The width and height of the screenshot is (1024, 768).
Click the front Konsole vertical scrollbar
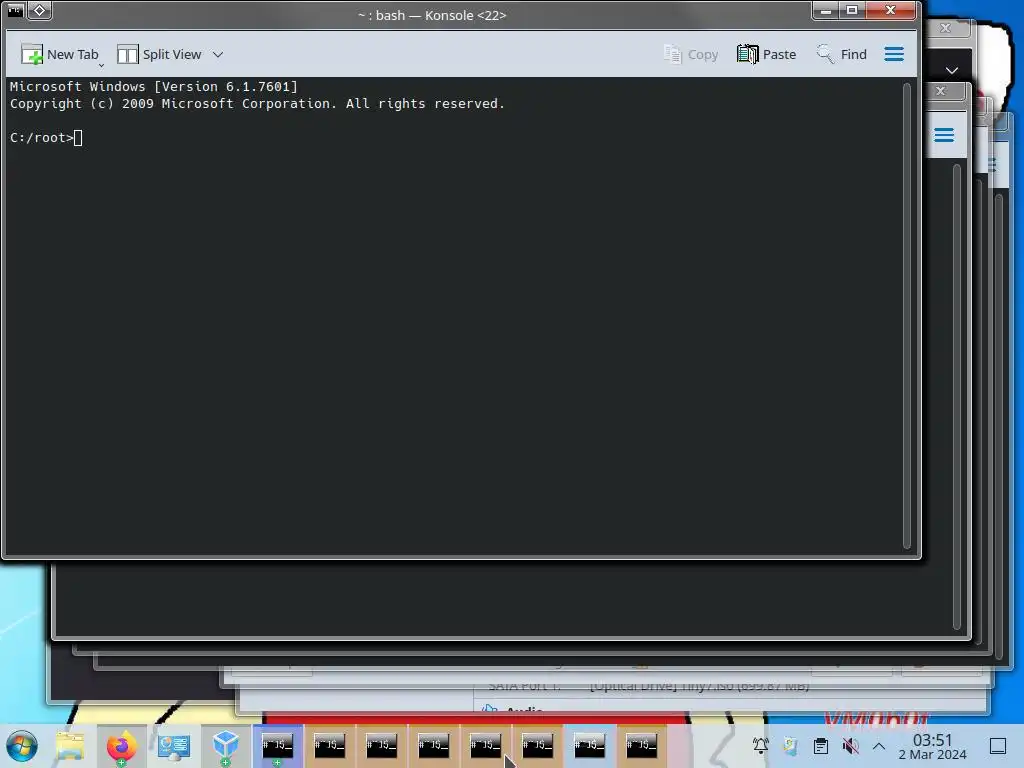tap(906, 316)
